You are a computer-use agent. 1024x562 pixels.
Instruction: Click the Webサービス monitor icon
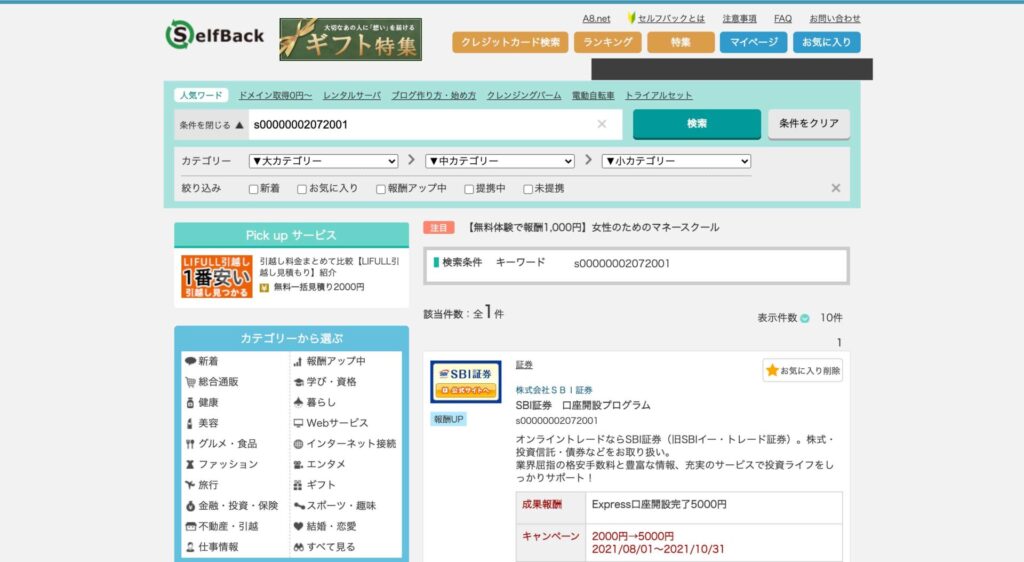(x=298, y=423)
